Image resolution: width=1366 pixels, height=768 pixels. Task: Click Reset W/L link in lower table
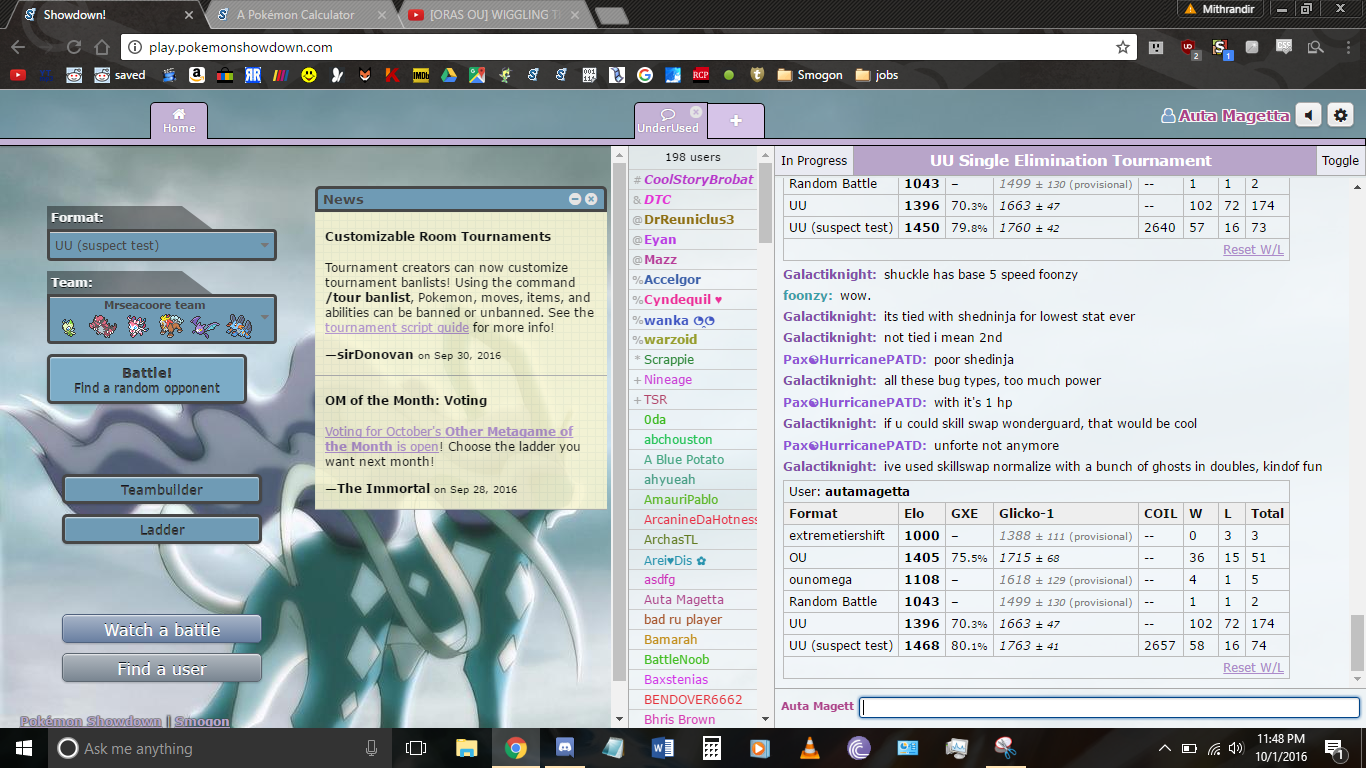click(x=1253, y=667)
